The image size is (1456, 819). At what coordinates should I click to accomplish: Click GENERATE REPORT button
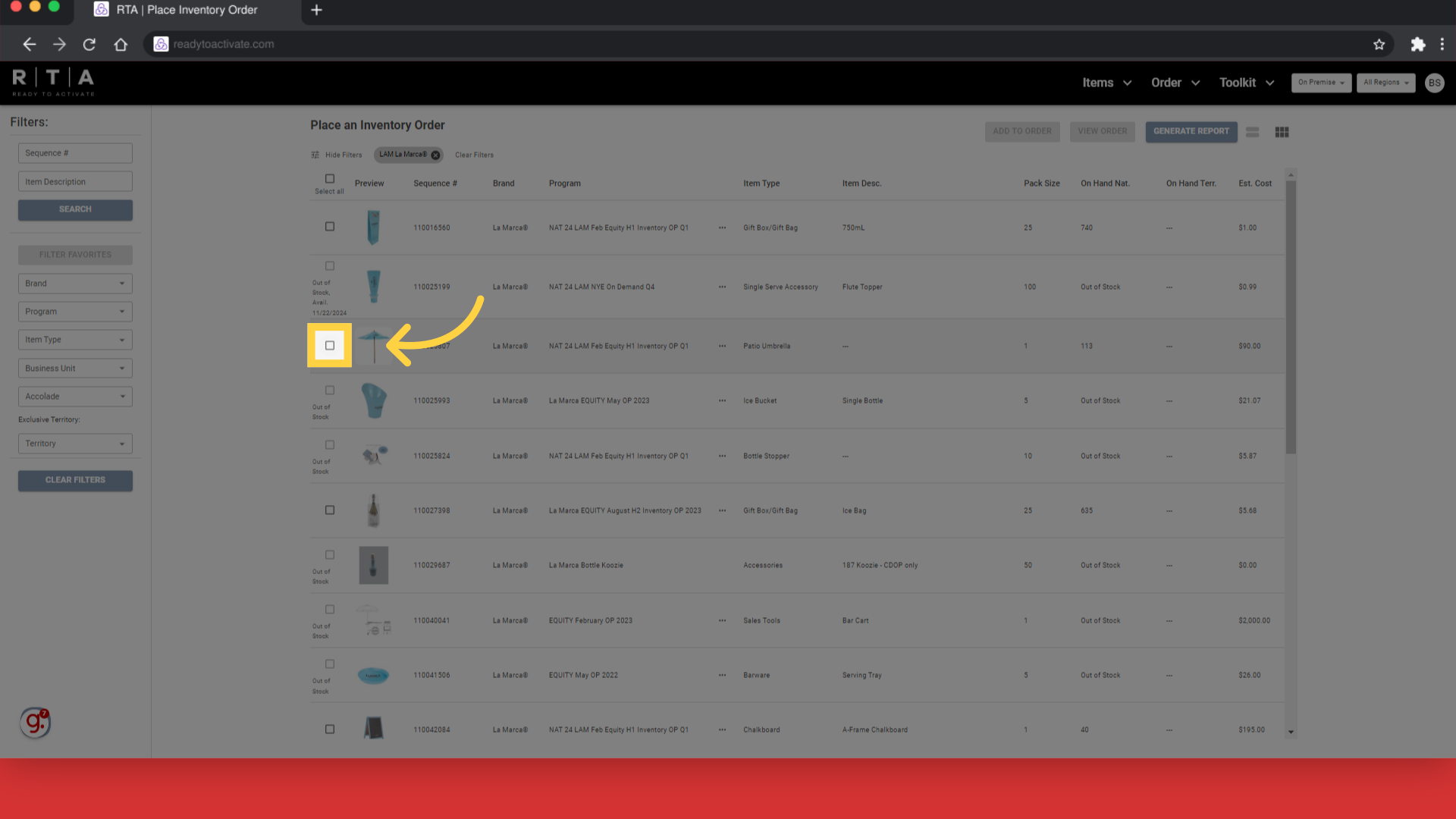click(x=1191, y=132)
